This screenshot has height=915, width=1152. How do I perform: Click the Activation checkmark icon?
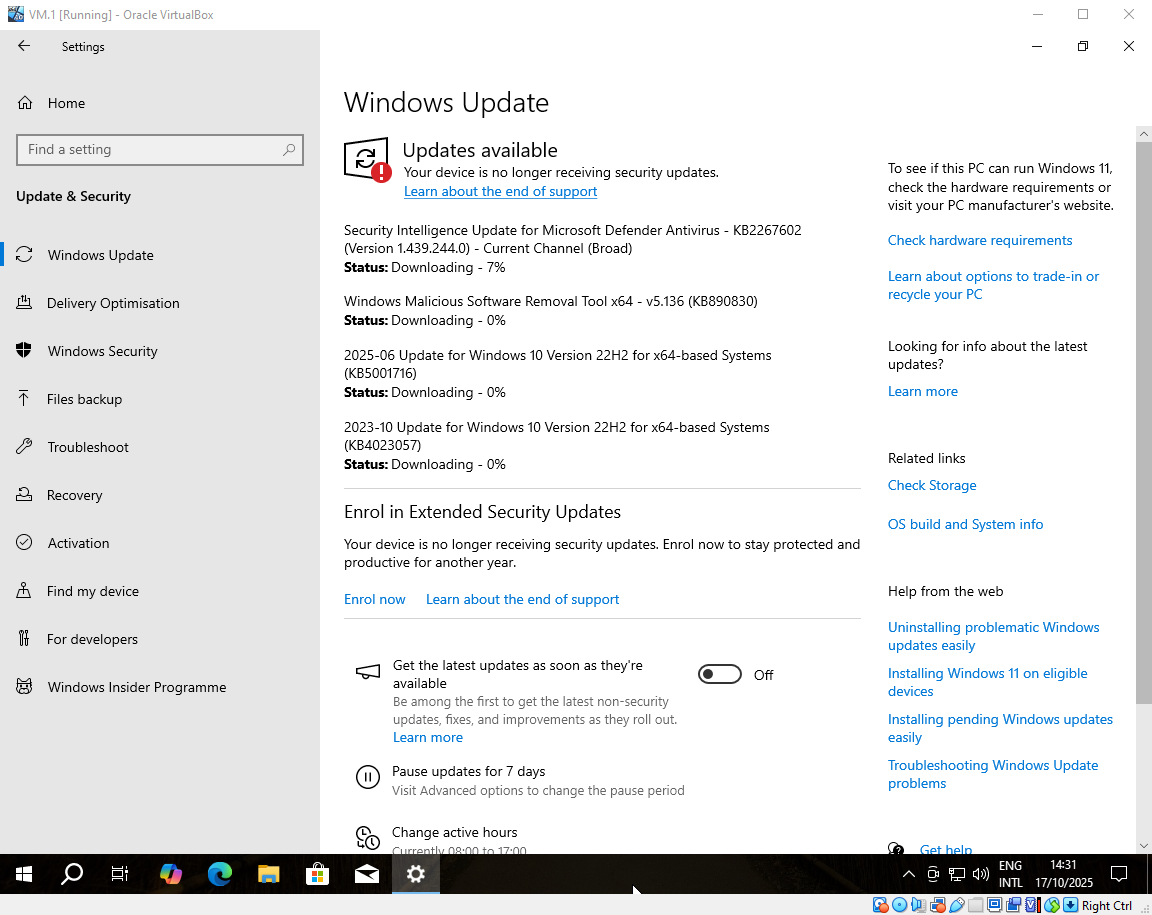[x=24, y=542]
